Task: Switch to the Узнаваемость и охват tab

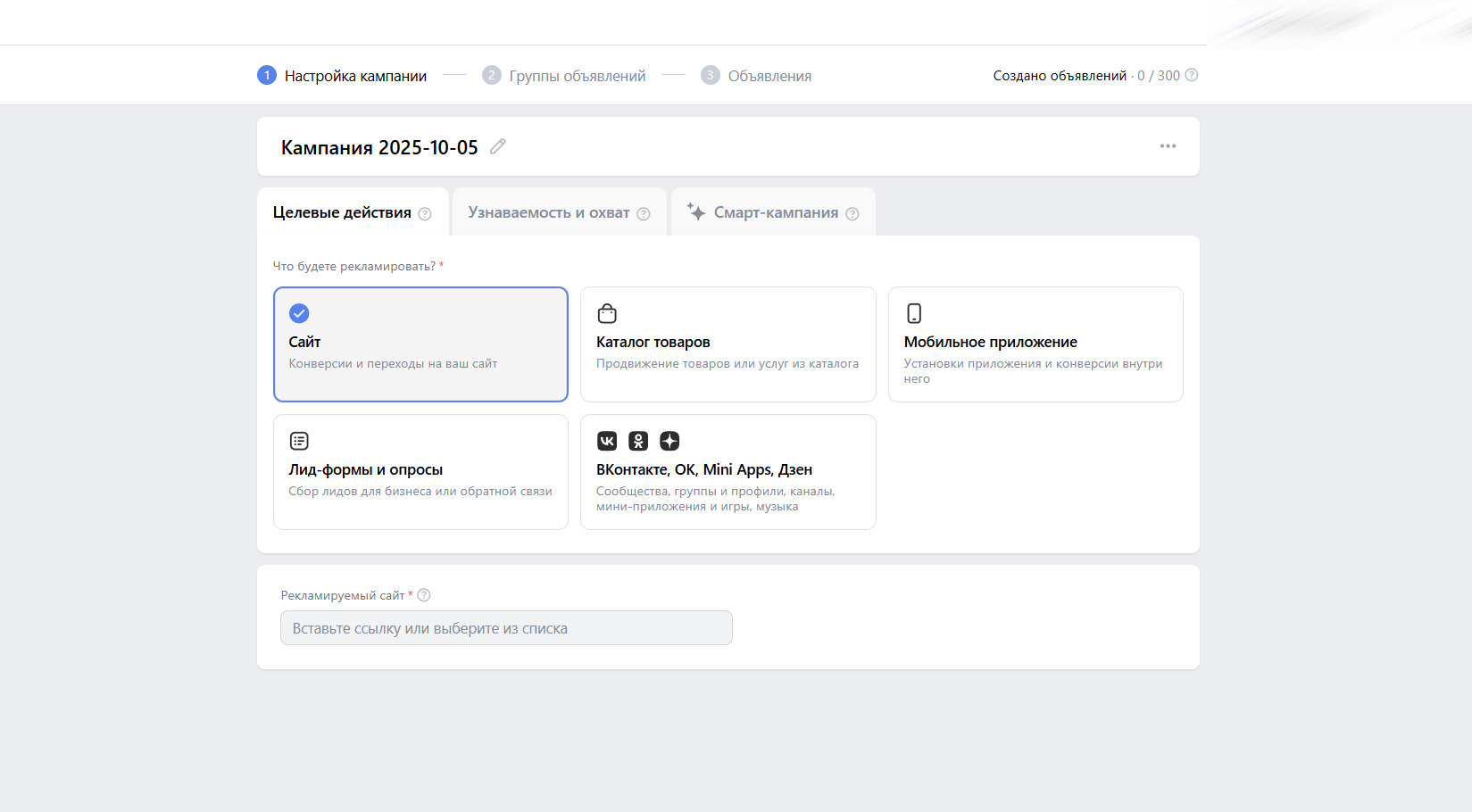Action: [549, 212]
